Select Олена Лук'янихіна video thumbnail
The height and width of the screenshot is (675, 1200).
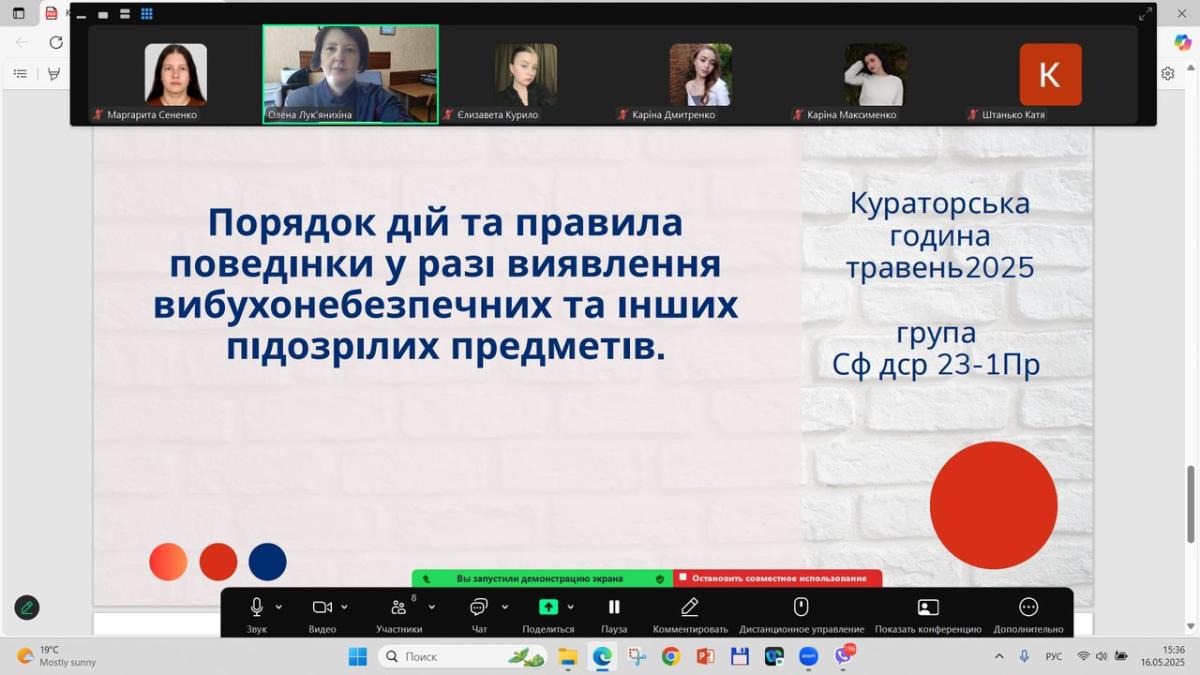coord(350,73)
